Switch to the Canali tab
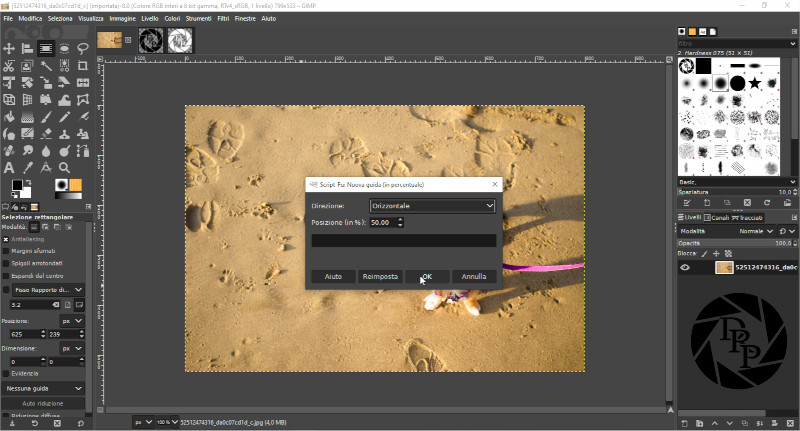The width and height of the screenshot is (800, 431). (718, 217)
